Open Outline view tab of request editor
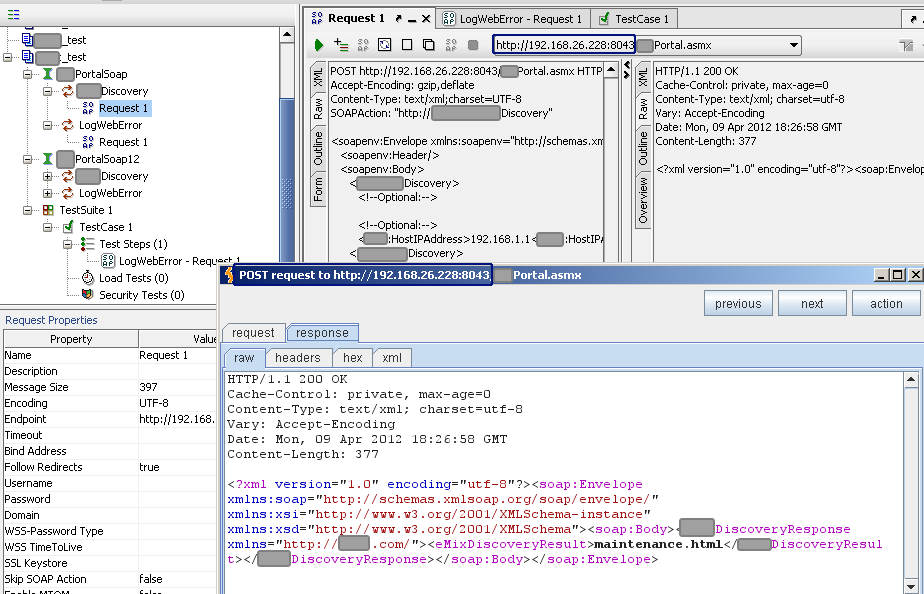Viewport: 924px width, 594px height. [318, 148]
